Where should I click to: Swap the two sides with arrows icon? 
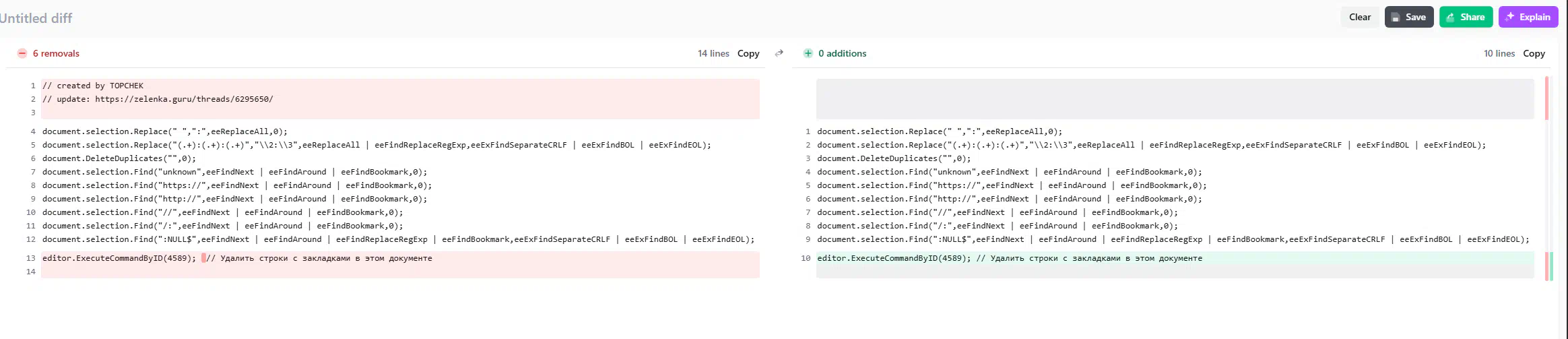click(x=779, y=53)
